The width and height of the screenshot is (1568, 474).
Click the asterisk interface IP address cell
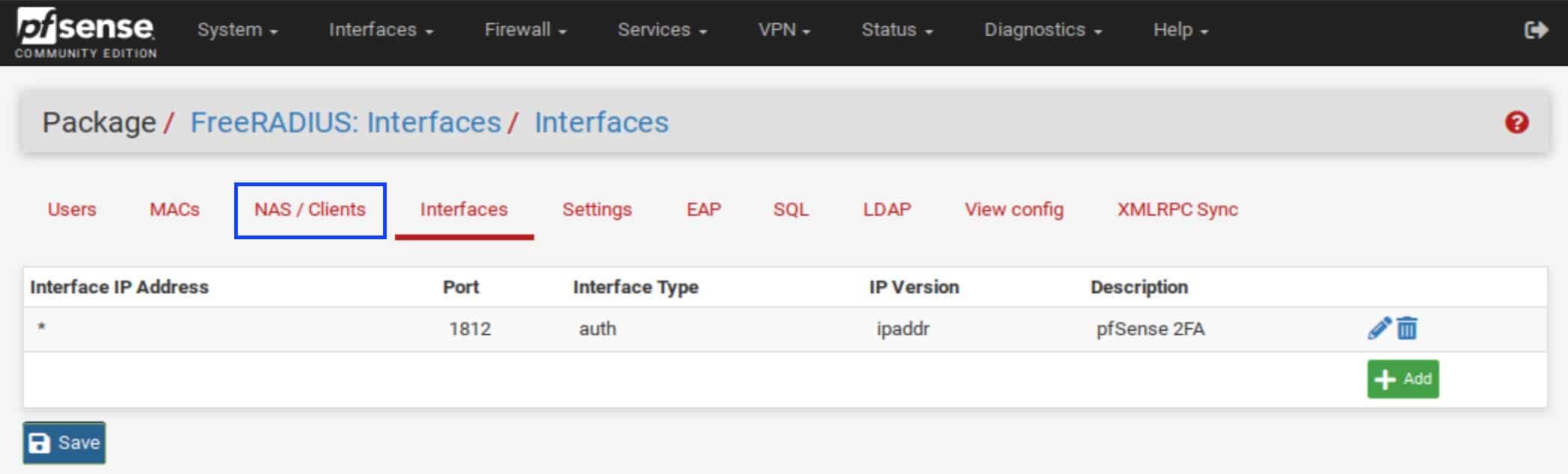pyautogui.click(x=42, y=327)
